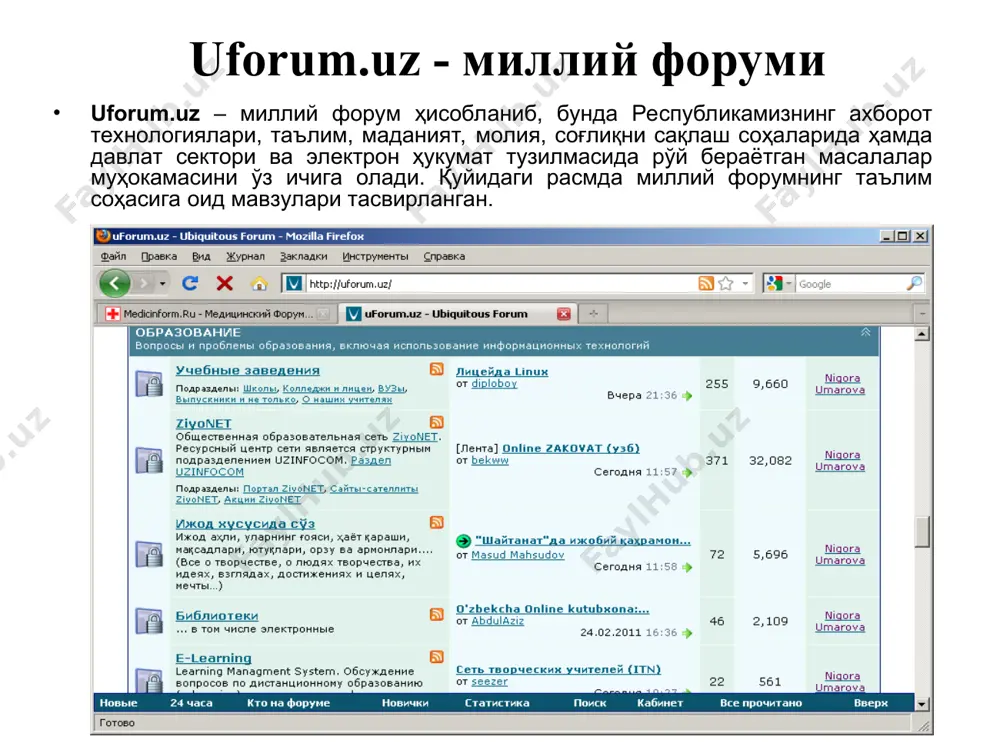
Task: Switch to the Medicinform.Ru tab
Action: pos(216,314)
